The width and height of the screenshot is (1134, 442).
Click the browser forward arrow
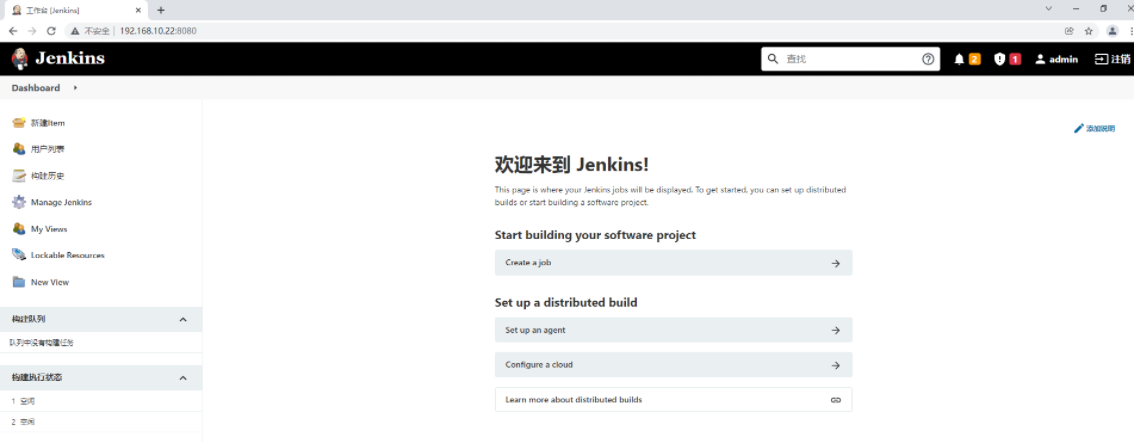click(x=32, y=31)
